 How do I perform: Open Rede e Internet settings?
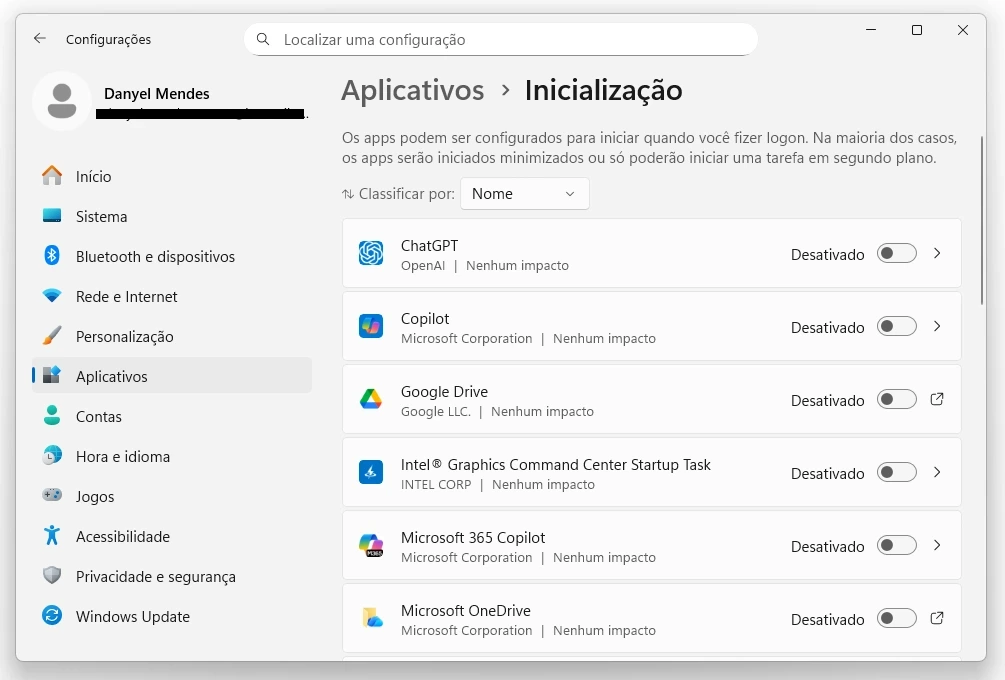(172, 297)
